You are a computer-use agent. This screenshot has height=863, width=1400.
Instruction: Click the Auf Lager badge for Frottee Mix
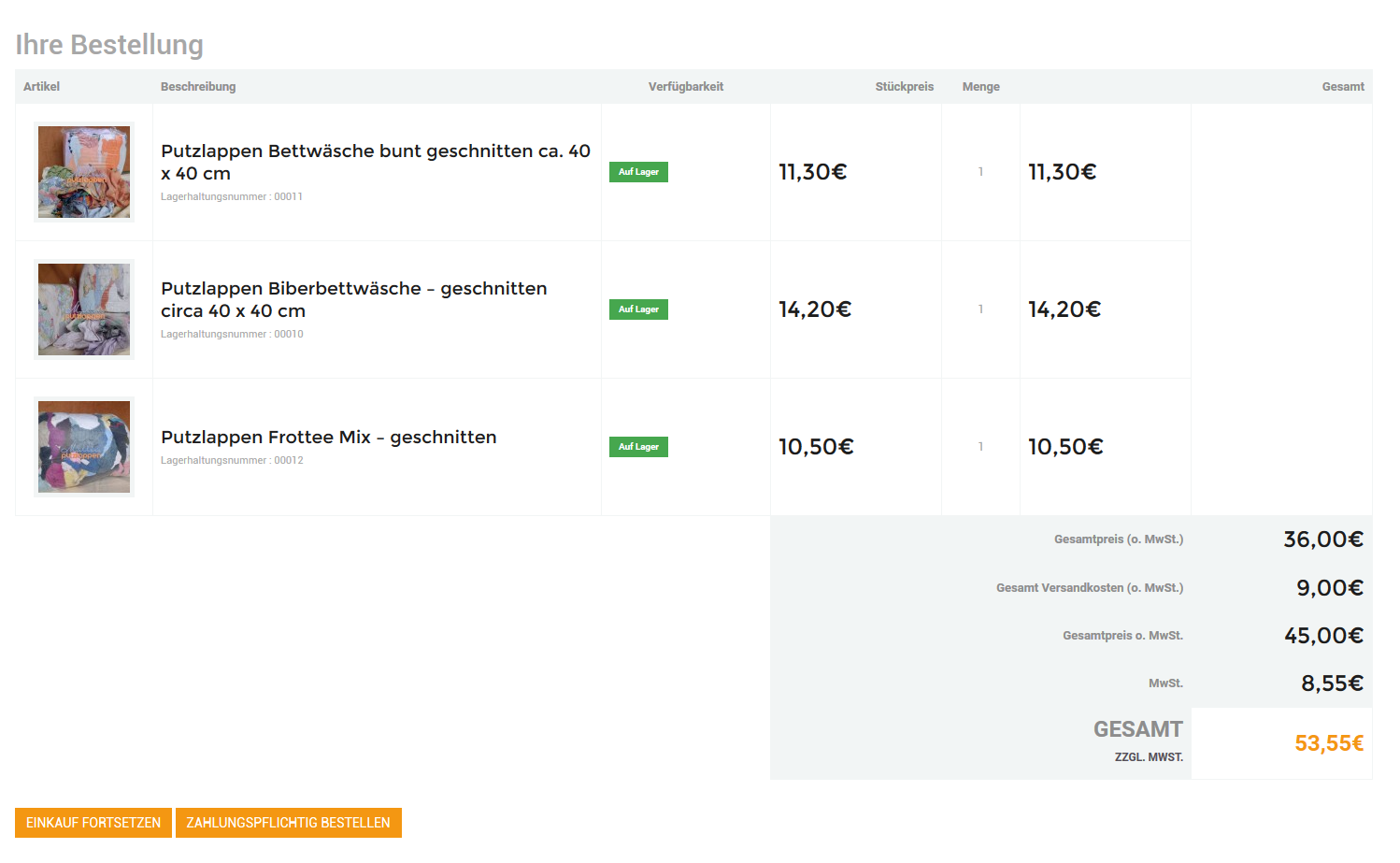click(x=638, y=447)
